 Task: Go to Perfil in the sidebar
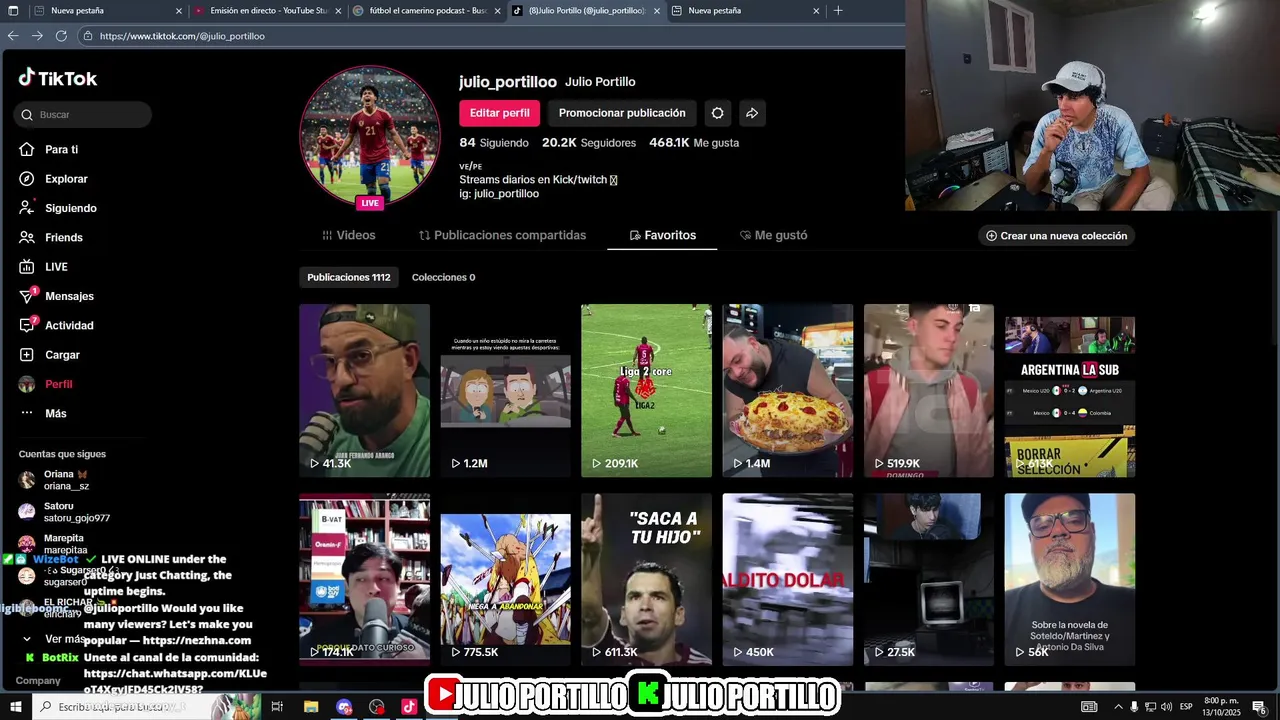58,384
